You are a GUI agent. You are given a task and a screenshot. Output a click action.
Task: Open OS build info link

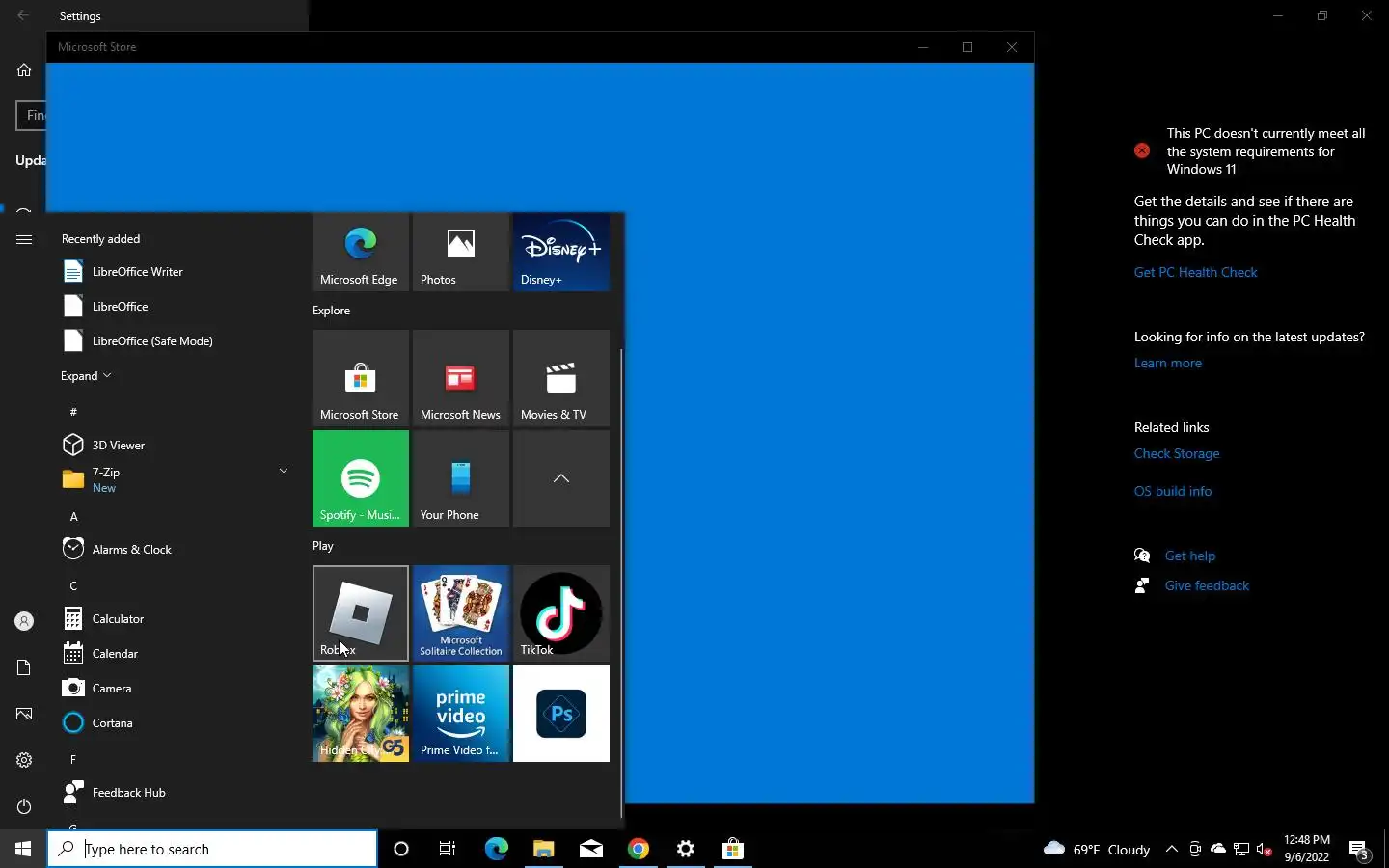[x=1172, y=492]
